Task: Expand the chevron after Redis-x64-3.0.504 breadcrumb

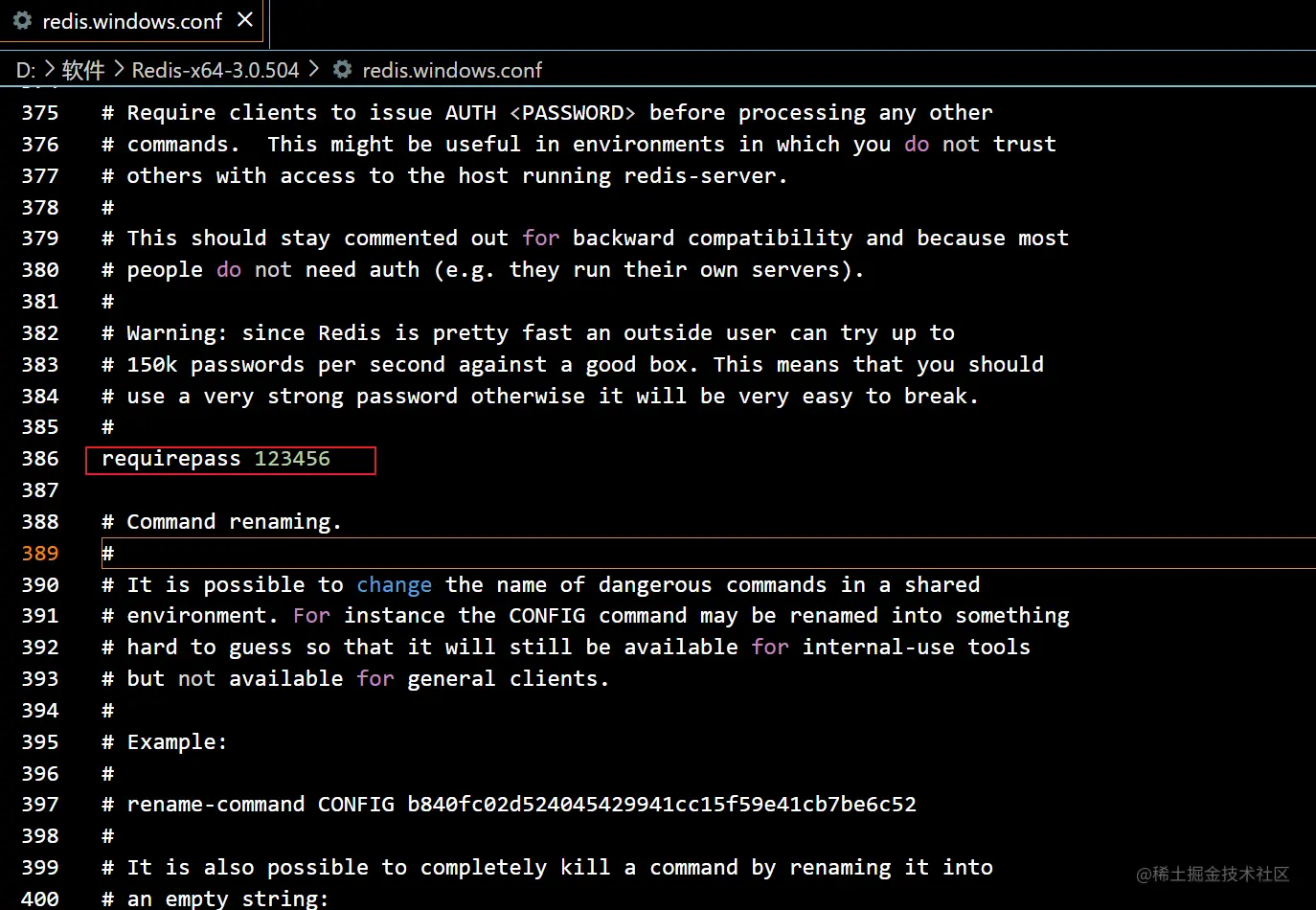Action: [313, 69]
